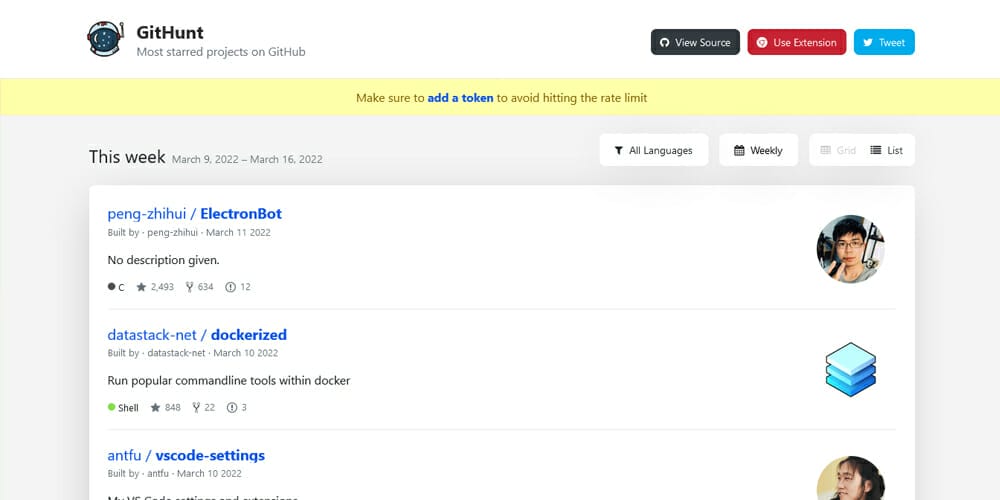The height and width of the screenshot is (500, 1000).
Task: Click ElectronBot's star count 2,493
Action: pyautogui.click(x=155, y=287)
